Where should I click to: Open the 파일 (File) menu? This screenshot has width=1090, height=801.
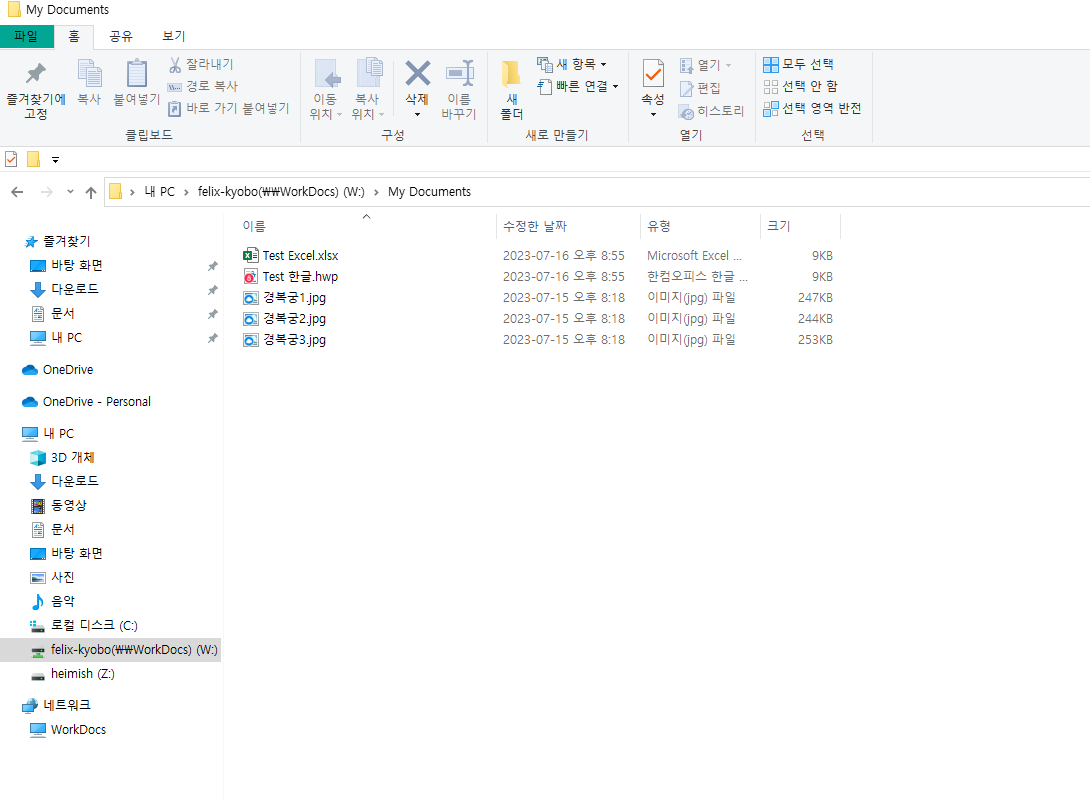[x=26, y=36]
